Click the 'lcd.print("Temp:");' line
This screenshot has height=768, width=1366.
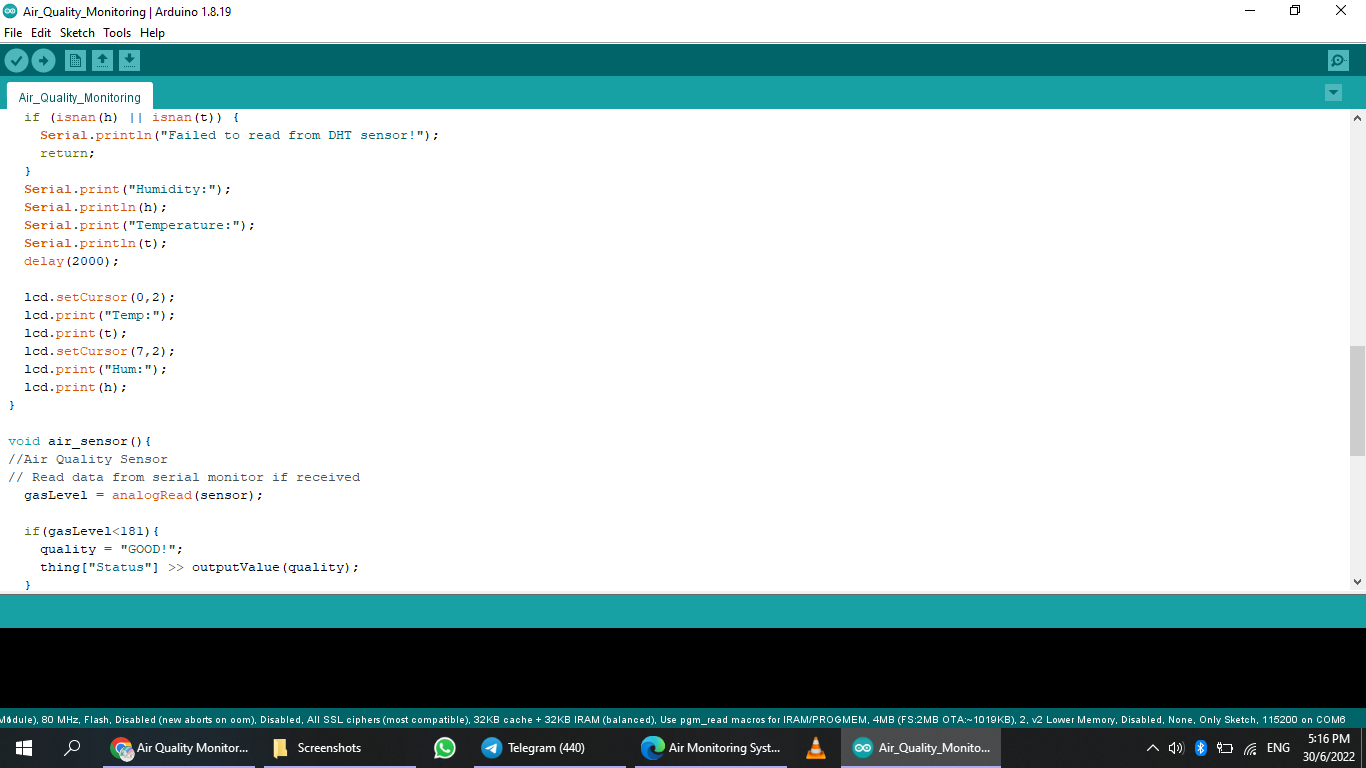(100, 315)
